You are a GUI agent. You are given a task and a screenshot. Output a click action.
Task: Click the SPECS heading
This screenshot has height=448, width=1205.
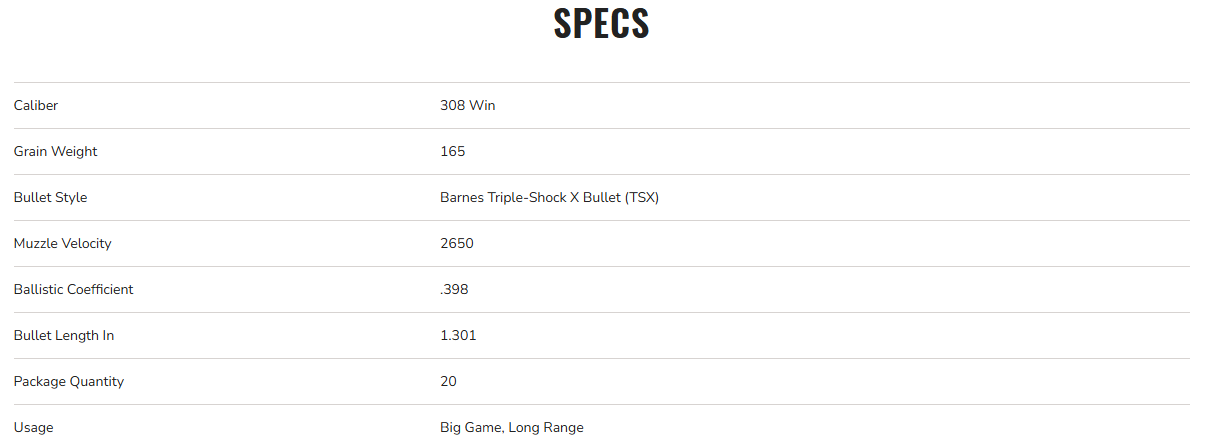pos(601,24)
